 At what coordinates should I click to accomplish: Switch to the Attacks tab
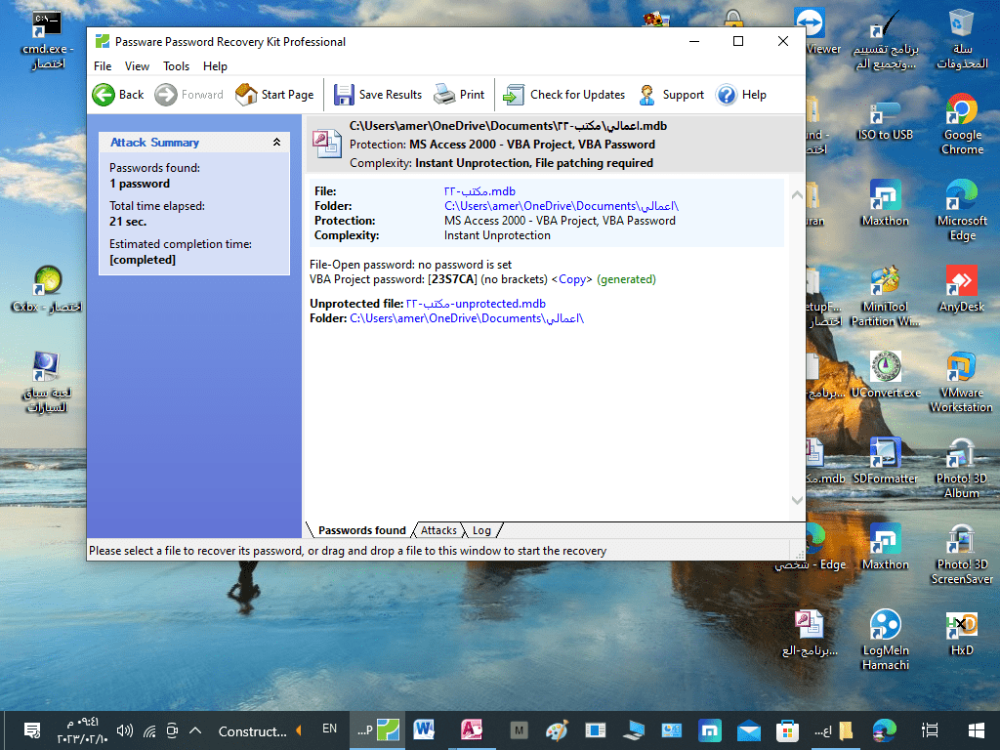439,530
